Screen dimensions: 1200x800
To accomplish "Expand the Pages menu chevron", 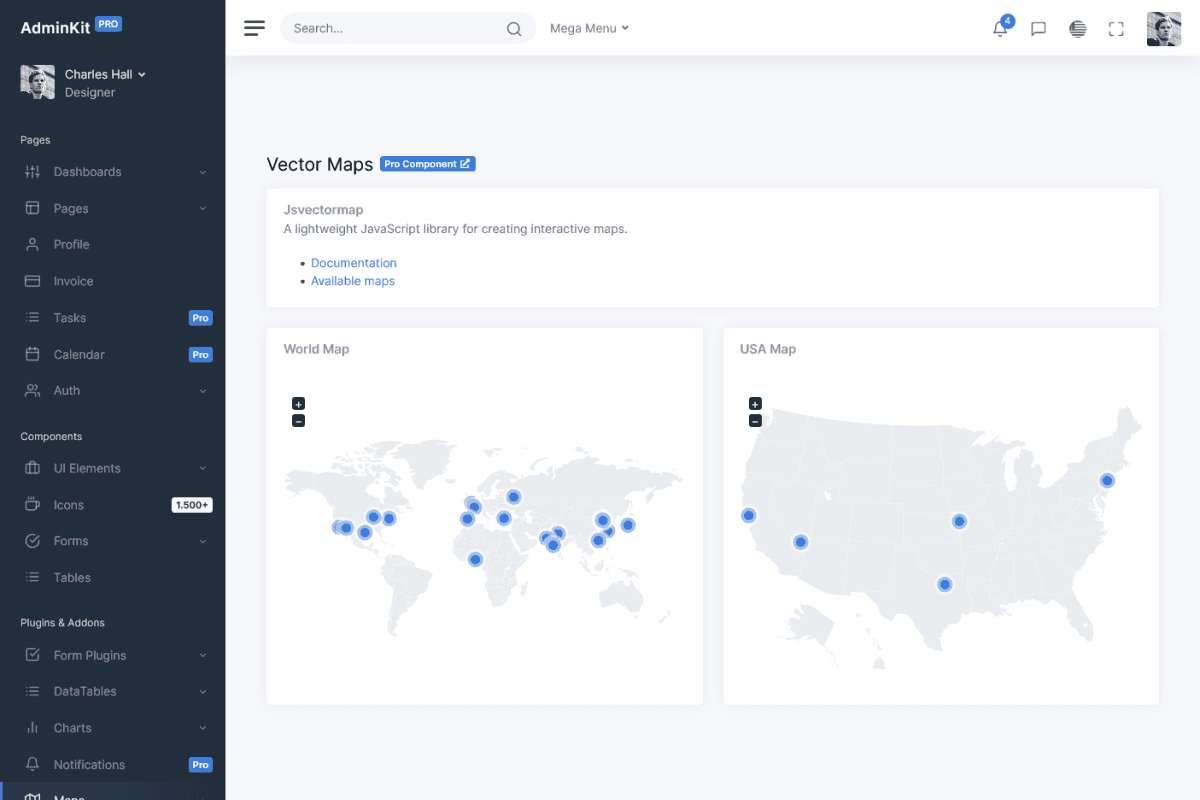I will click(203, 208).
